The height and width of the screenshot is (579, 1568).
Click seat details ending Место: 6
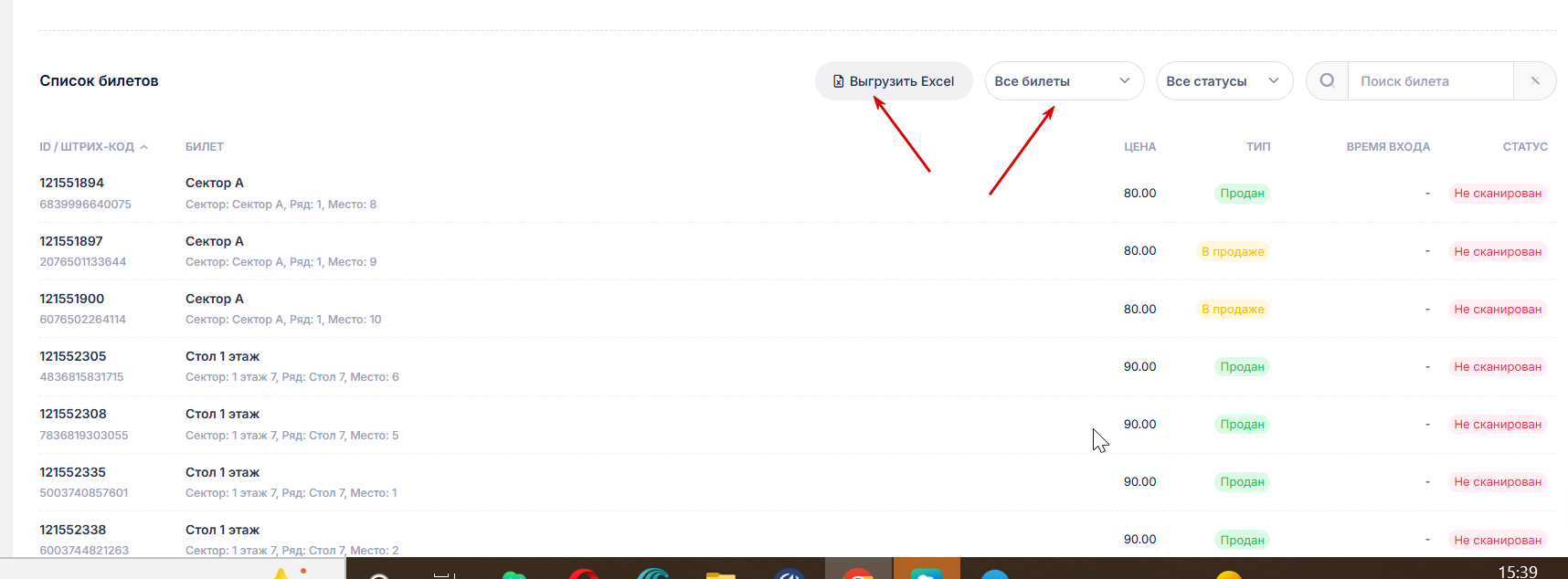292,377
